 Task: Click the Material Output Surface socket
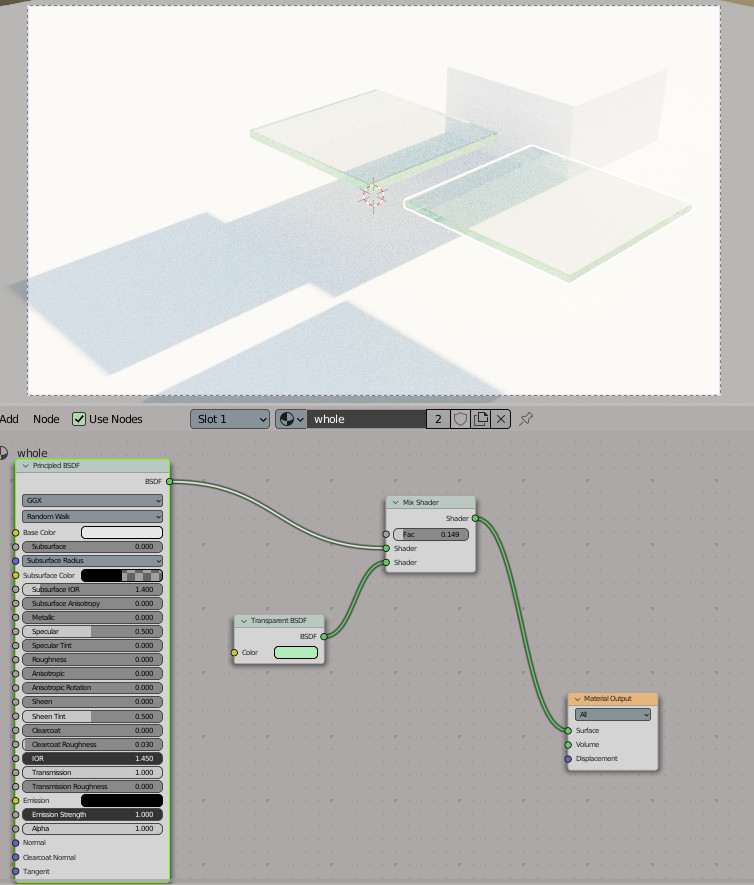tap(568, 730)
